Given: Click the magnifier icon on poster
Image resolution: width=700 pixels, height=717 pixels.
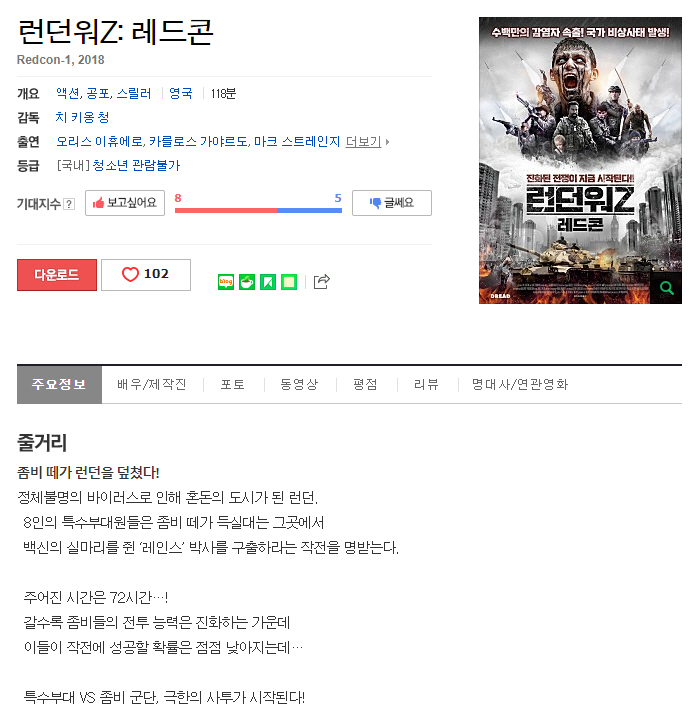Looking at the screenshot, I should pyautogui.click(x=667, y=288).
